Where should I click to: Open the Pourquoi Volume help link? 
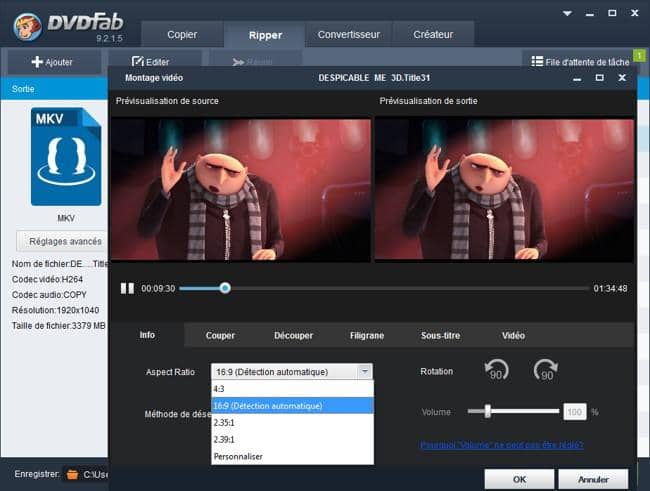click(x=502, y=445)
